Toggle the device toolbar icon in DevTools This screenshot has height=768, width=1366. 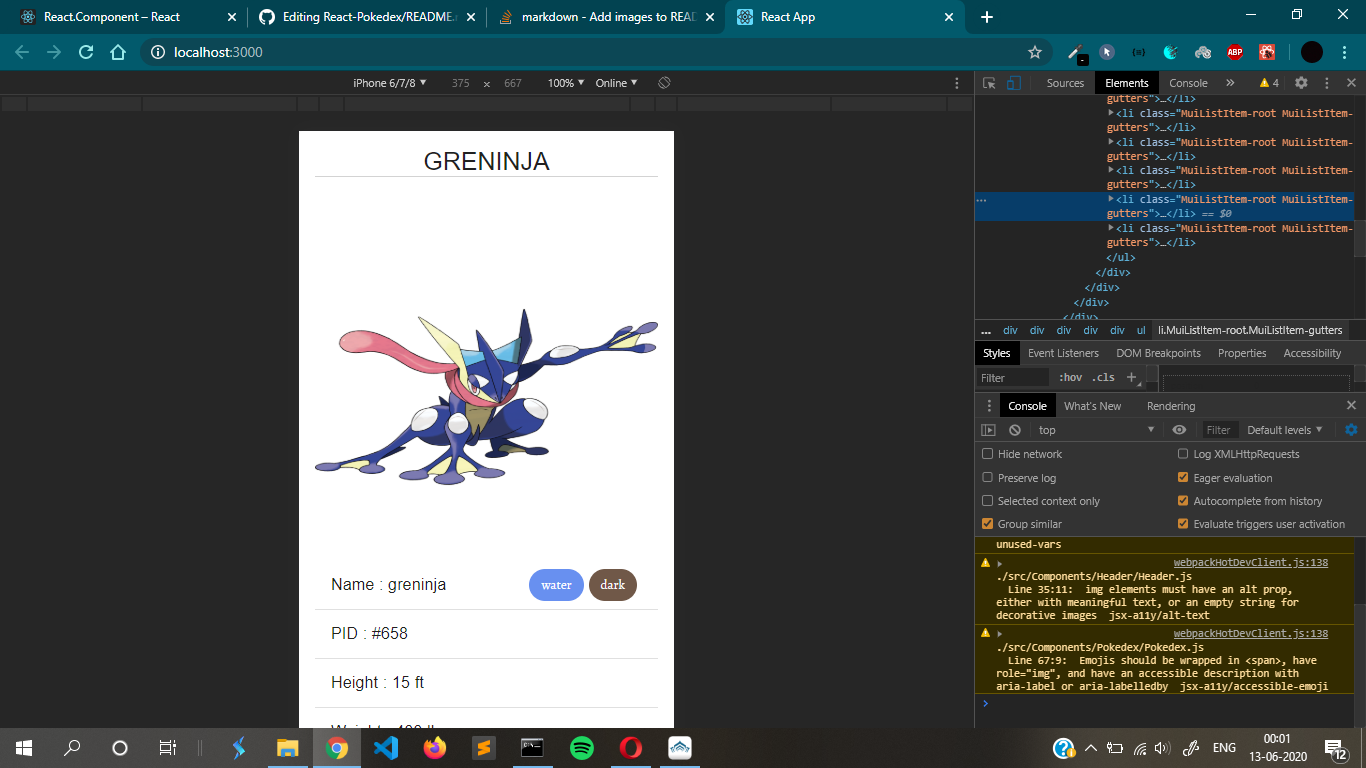pyautogui.click(x=1013, y=83)
